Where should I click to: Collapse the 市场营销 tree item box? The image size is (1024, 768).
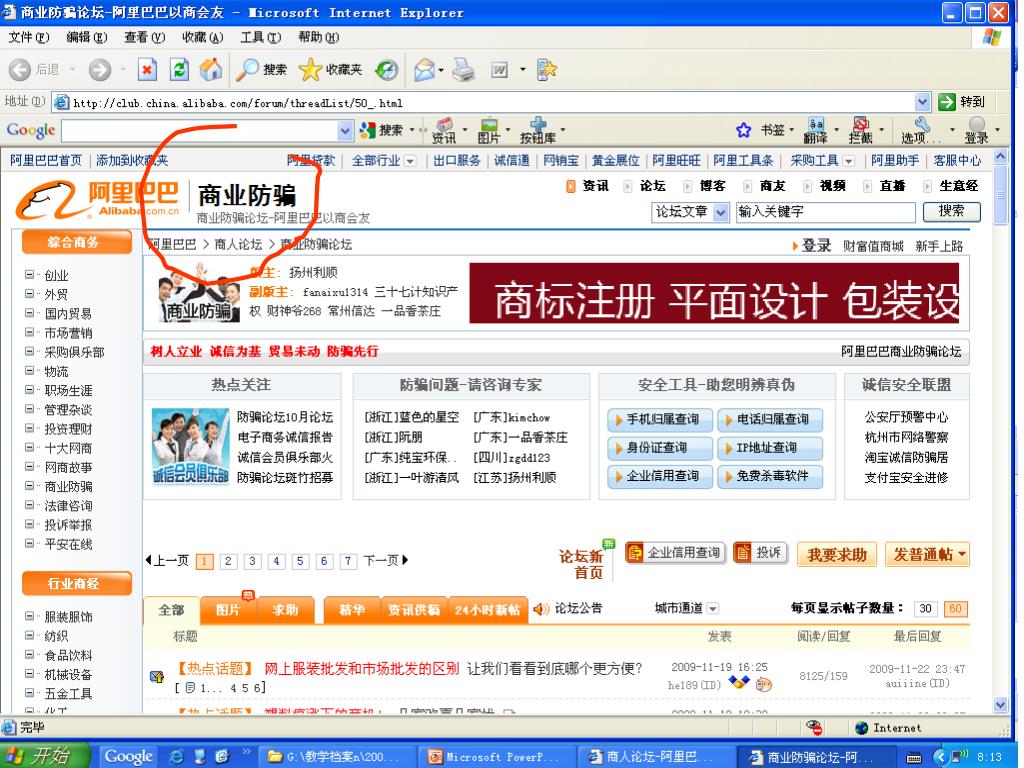29,332
